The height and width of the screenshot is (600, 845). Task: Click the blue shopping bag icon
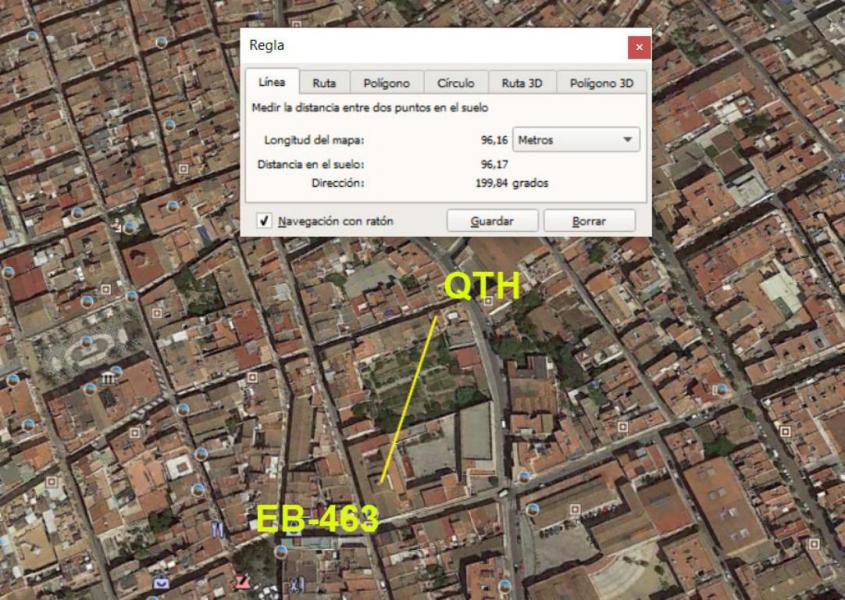[x=160, y=581]
